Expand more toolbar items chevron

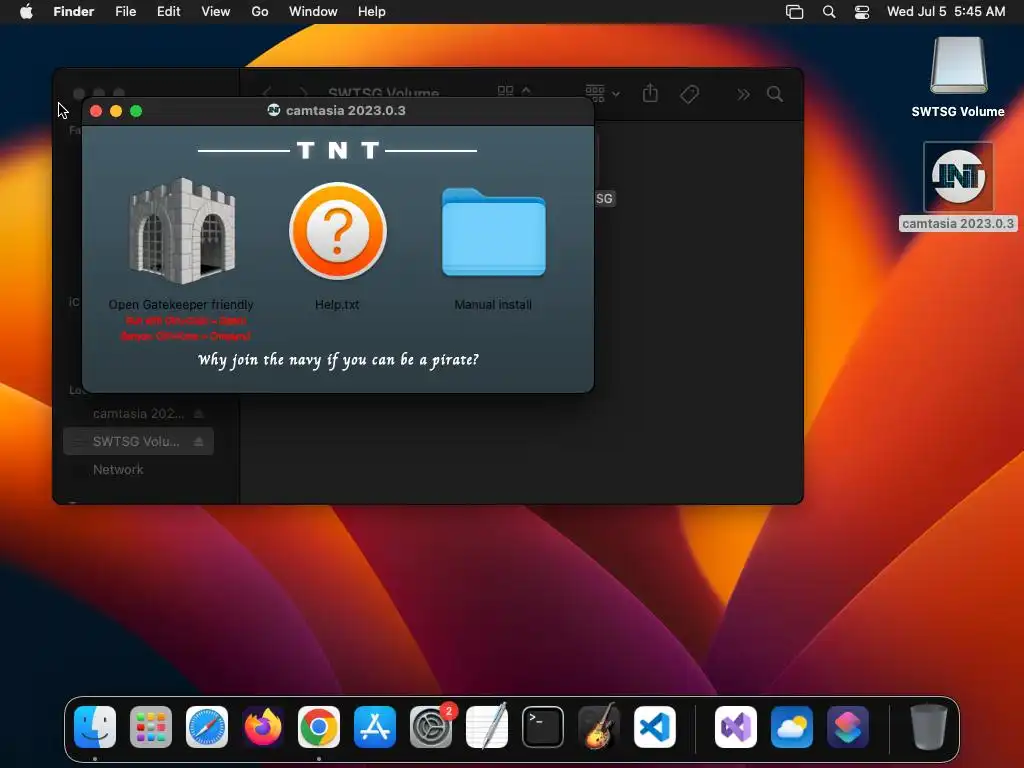(743, 95)
